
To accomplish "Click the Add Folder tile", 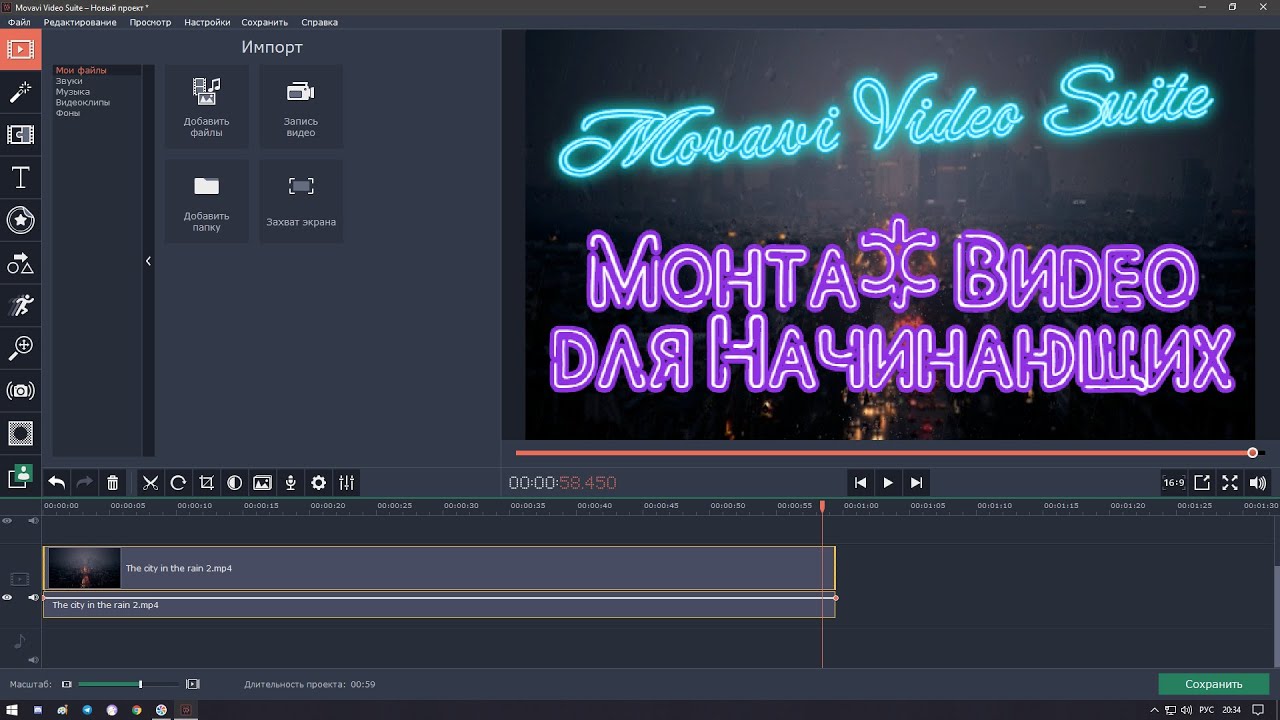I will tap(206, 201).
